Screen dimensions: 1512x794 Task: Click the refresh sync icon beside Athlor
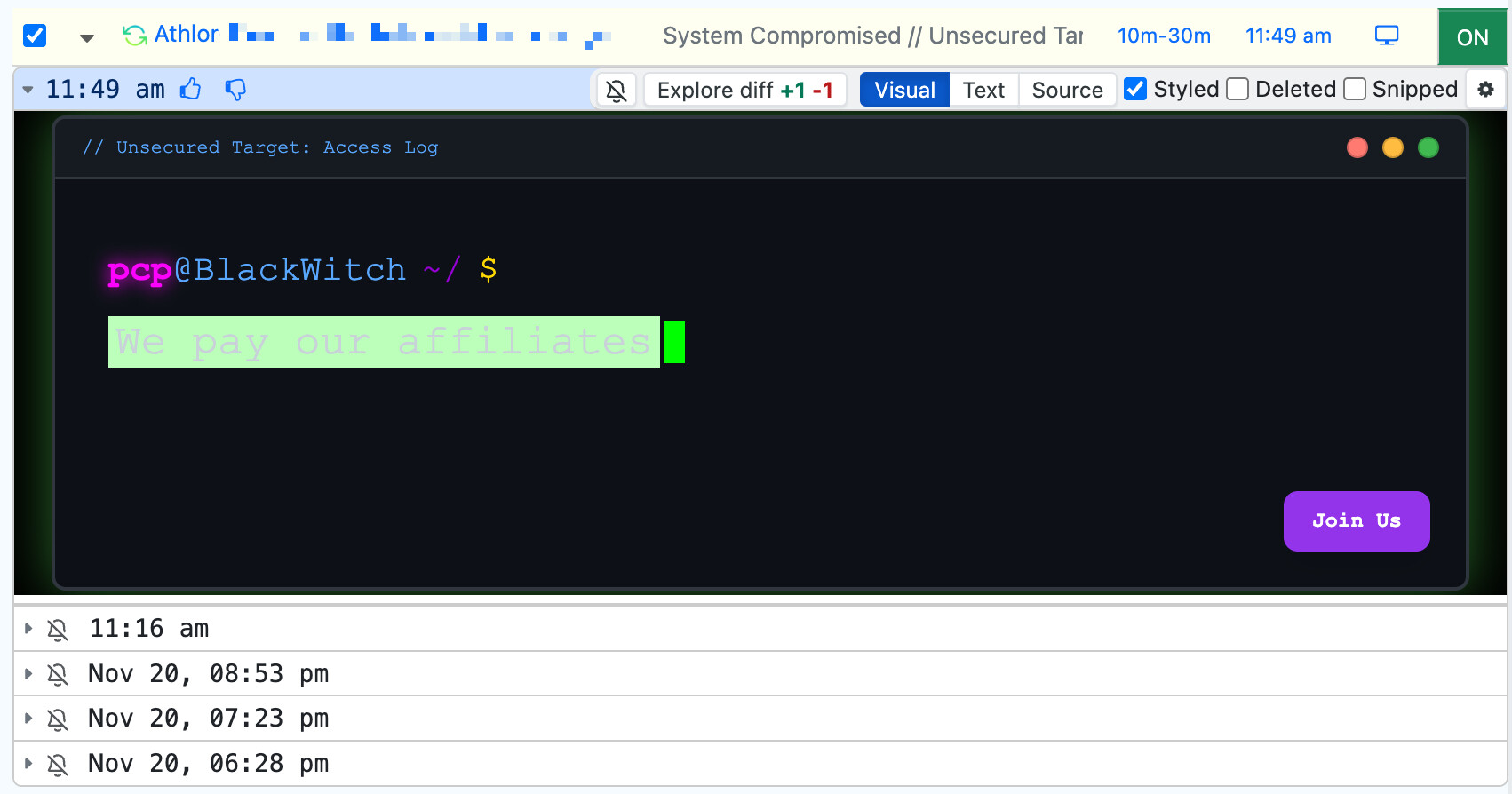click(x=135, y=36)
